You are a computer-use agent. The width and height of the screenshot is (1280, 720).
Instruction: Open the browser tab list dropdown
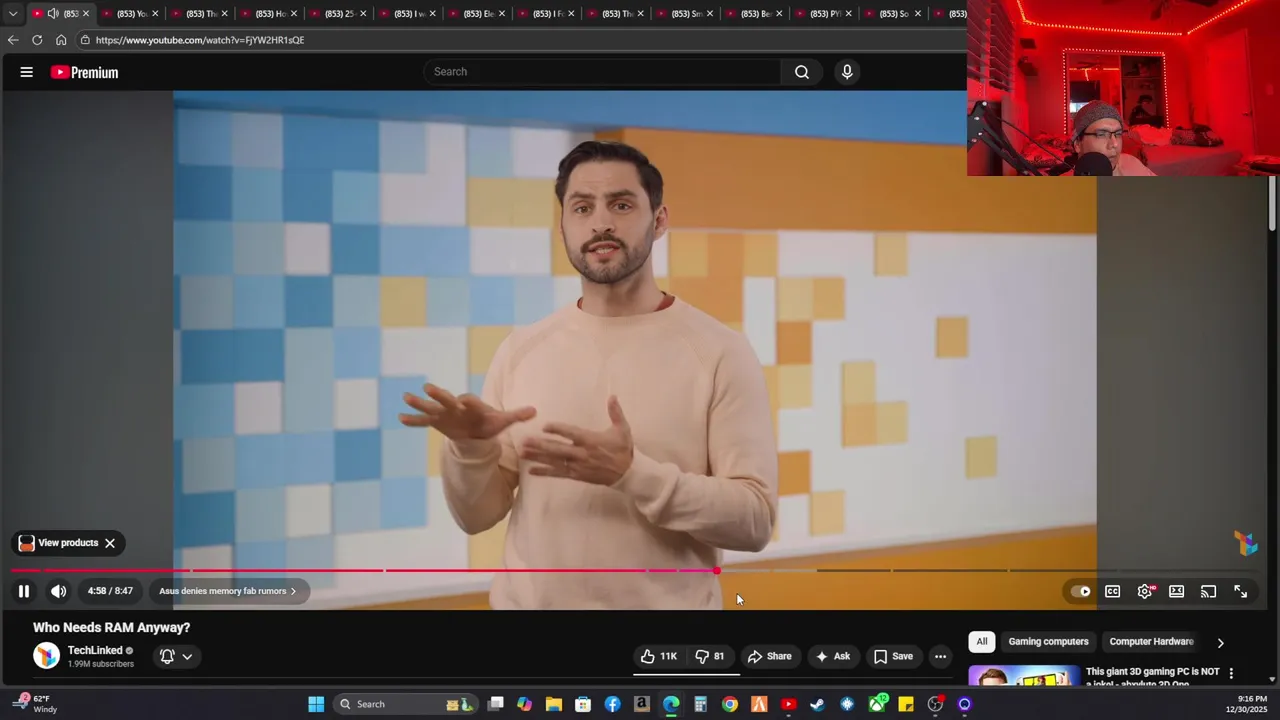[x=12, y=13]
